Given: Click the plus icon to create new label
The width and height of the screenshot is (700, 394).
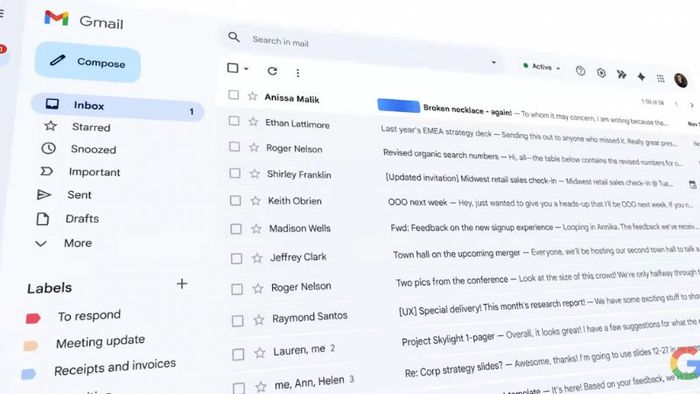Looking at the screenshot, I should click(182, 283).
